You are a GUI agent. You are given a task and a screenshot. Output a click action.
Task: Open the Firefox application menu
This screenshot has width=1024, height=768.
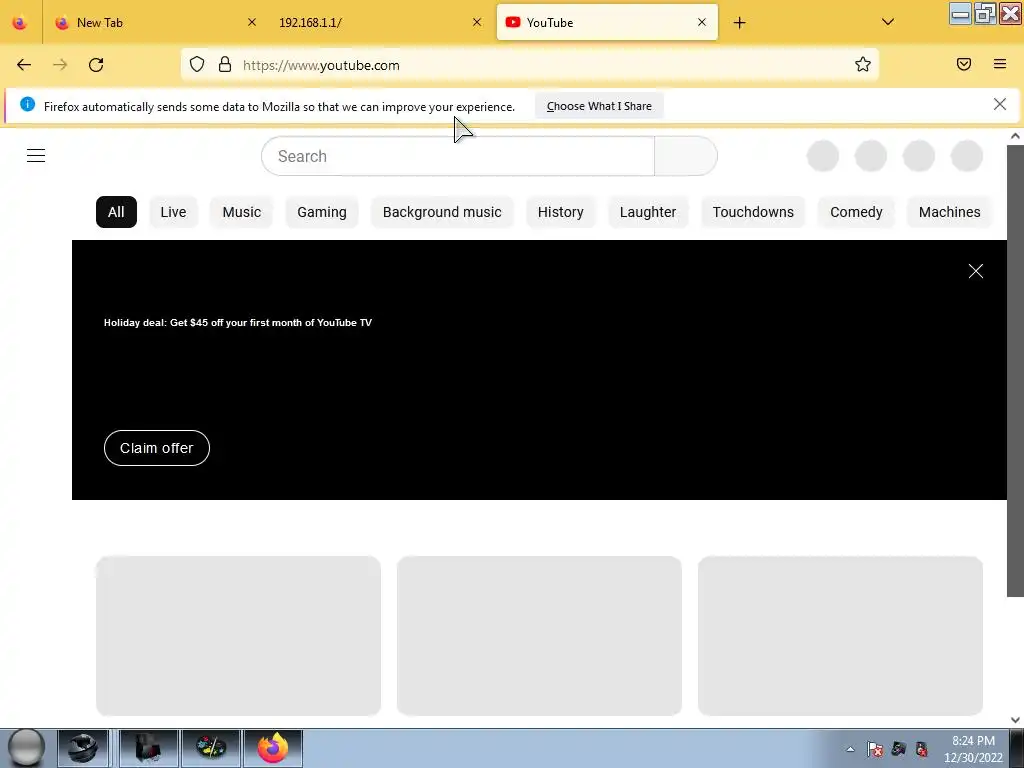(x=1000, y=64)
